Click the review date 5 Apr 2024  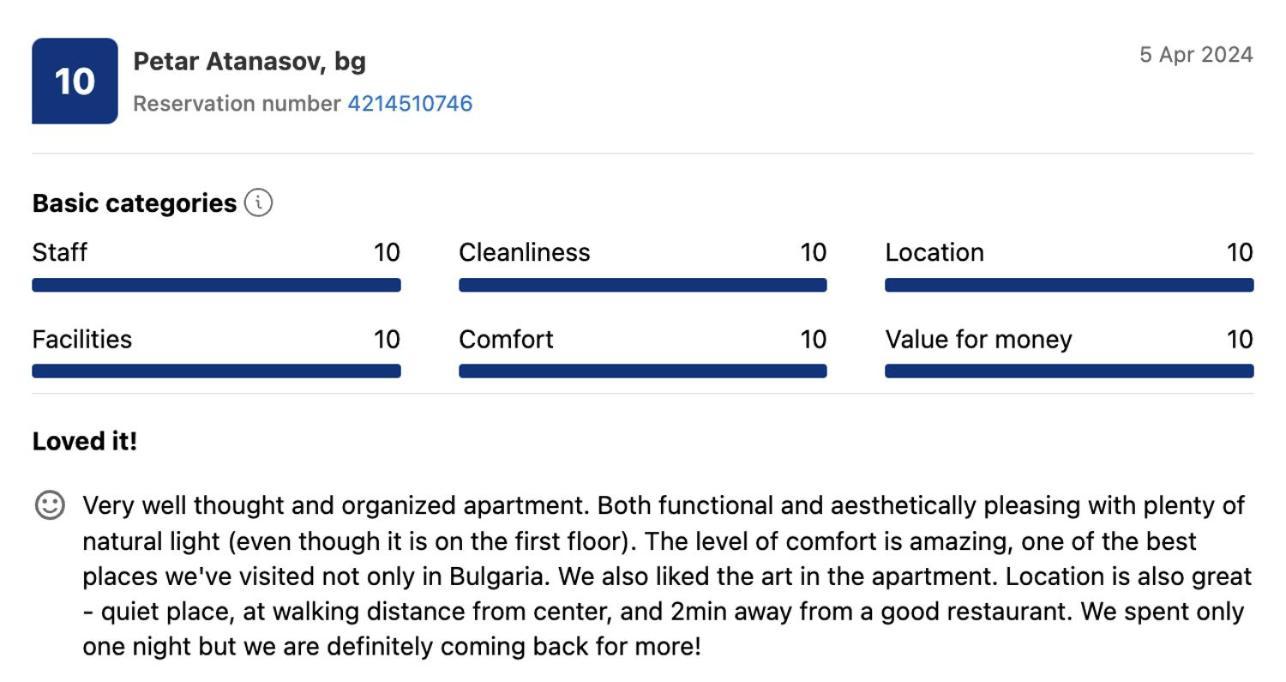pos(1196,55)
